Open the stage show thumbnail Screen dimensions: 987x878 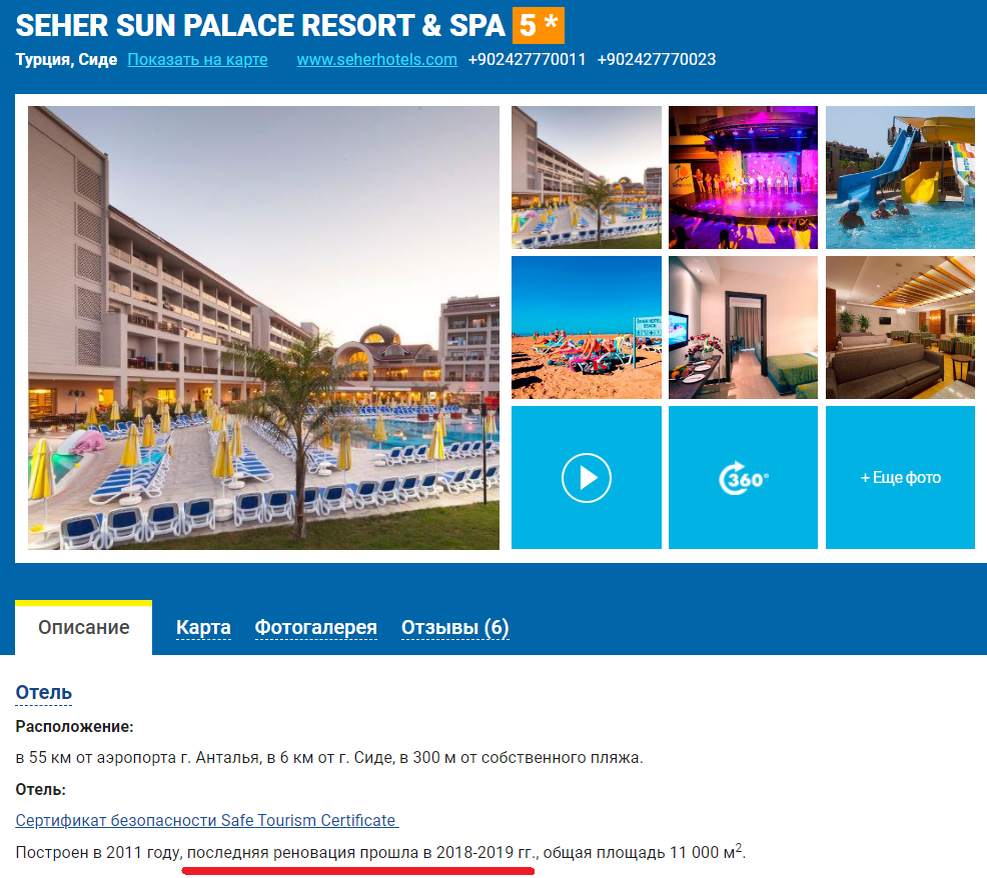[x=743, y=177]
